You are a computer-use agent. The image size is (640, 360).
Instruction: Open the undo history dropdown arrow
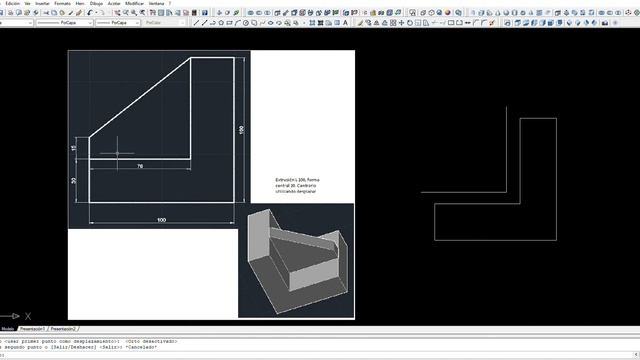96,13
